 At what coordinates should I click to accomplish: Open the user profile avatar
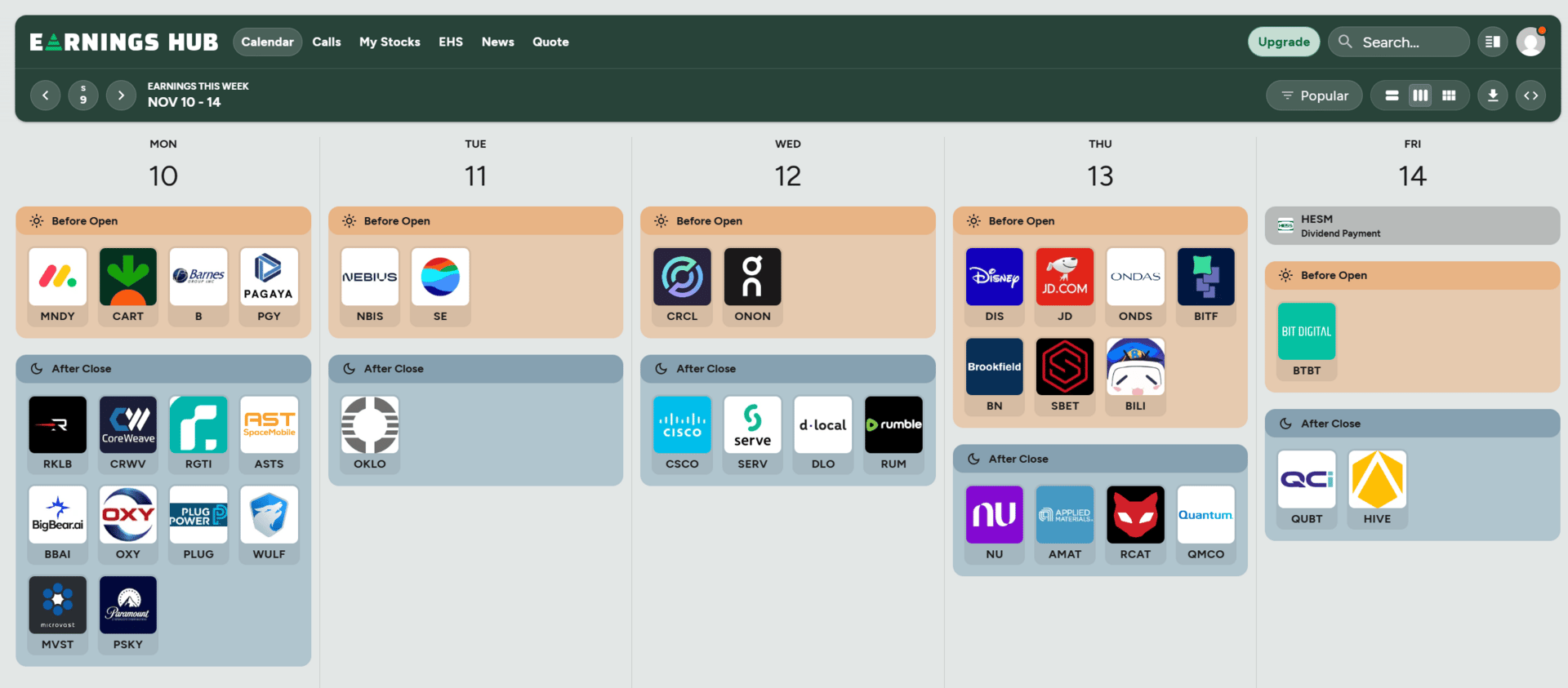[1531, 42]
